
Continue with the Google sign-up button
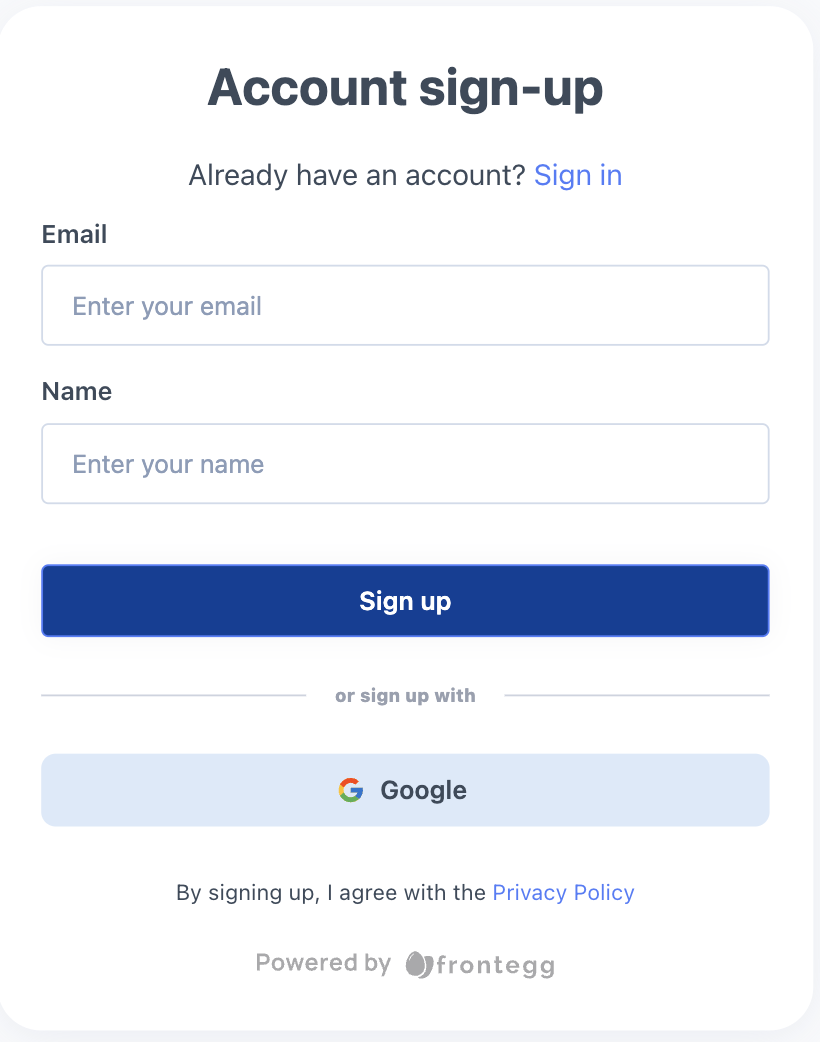point(405,790)
